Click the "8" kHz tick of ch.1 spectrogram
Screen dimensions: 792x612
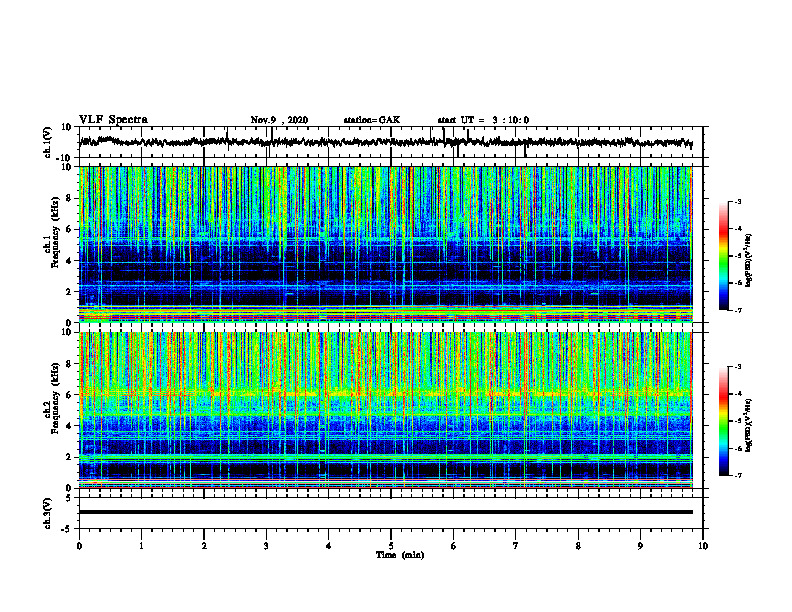coord(70,198)
